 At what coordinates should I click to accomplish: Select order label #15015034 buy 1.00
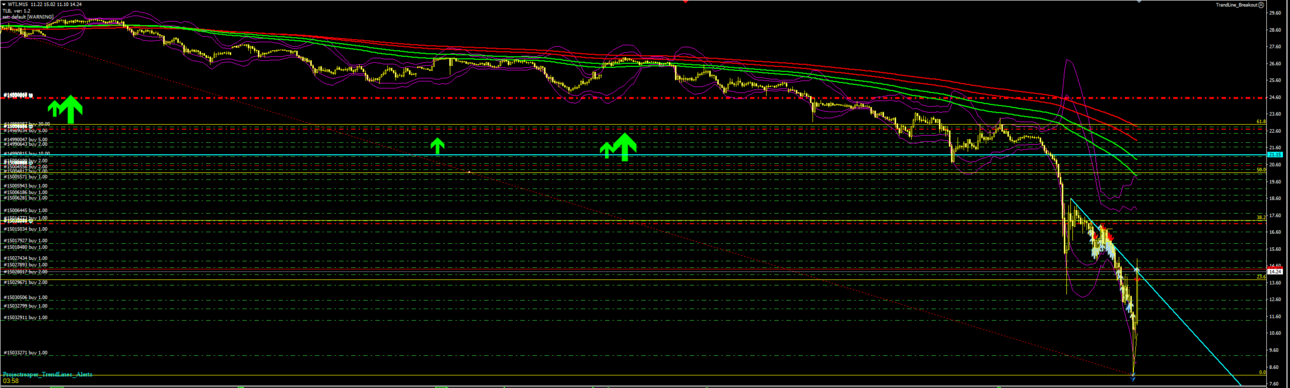(x=25, y=229)
